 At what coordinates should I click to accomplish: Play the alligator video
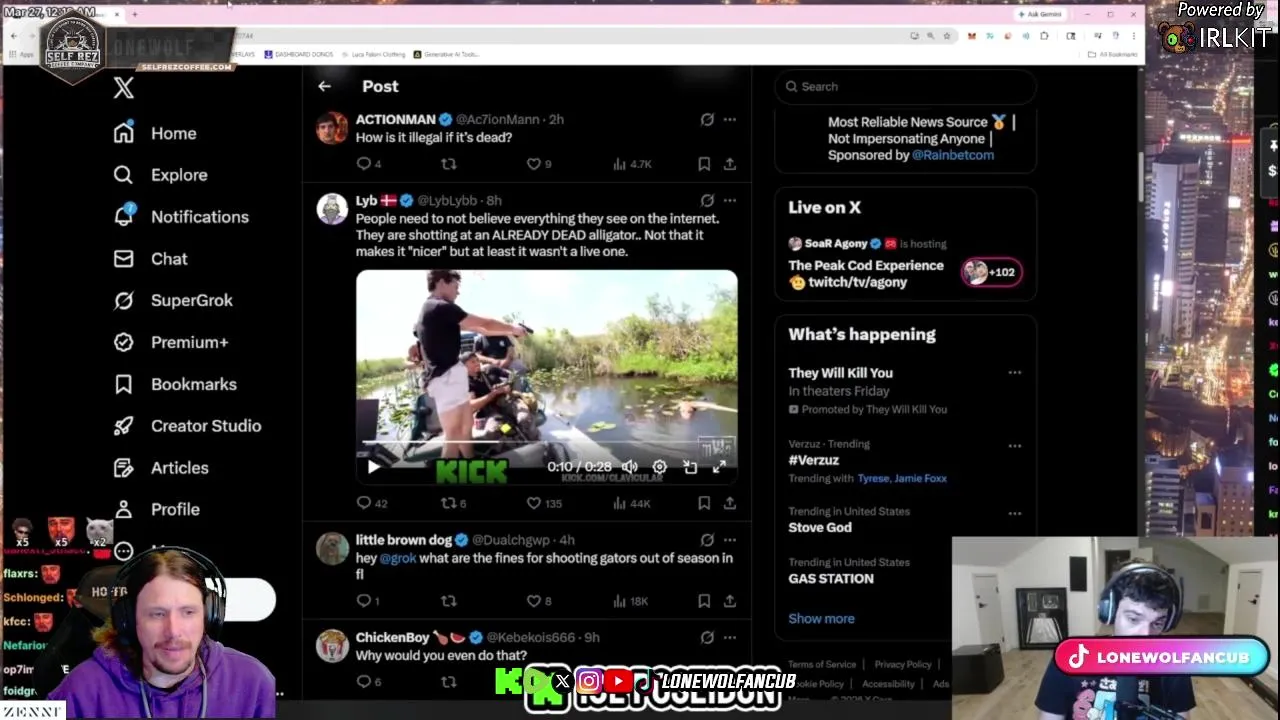374,467
